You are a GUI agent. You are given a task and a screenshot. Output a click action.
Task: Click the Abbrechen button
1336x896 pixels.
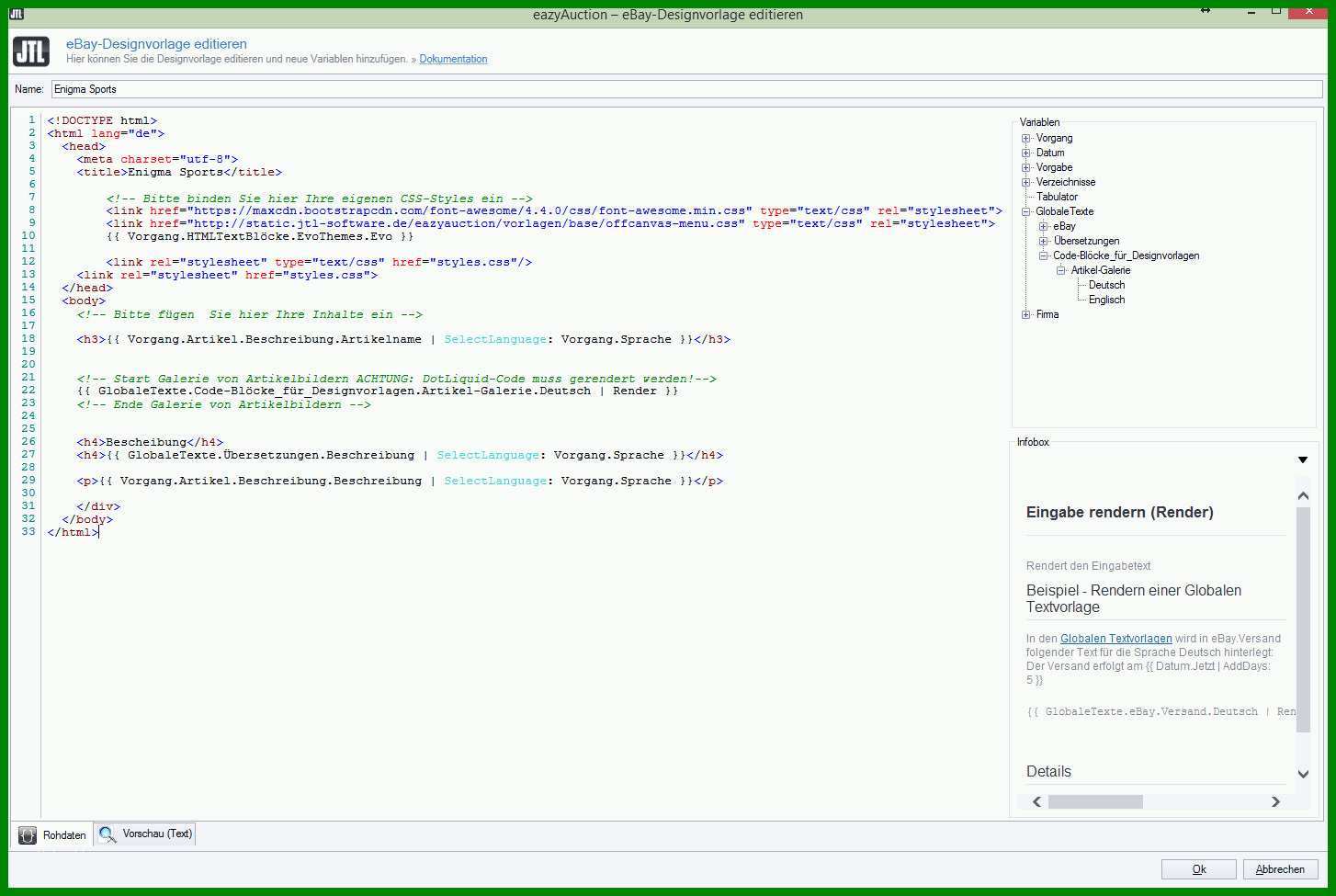[1280, 869]
